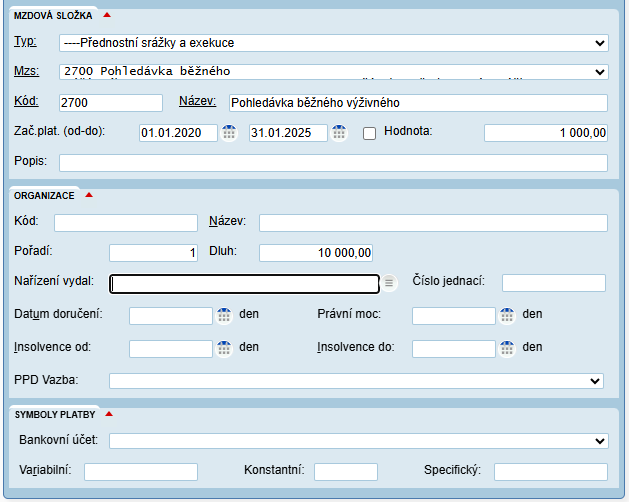Screen dimensions: 629x502
Task: Open calendar for start date 01.01.2020
Action: pyautogui.click(x=229, y=133)
